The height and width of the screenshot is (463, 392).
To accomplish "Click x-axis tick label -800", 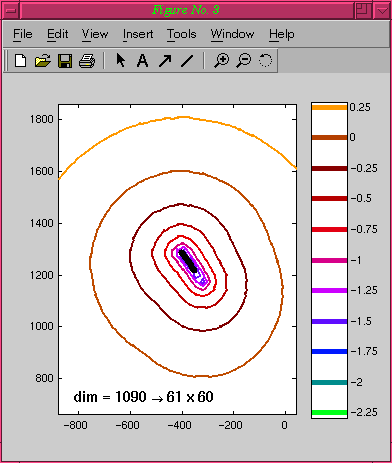I will [x=76, y=425].
